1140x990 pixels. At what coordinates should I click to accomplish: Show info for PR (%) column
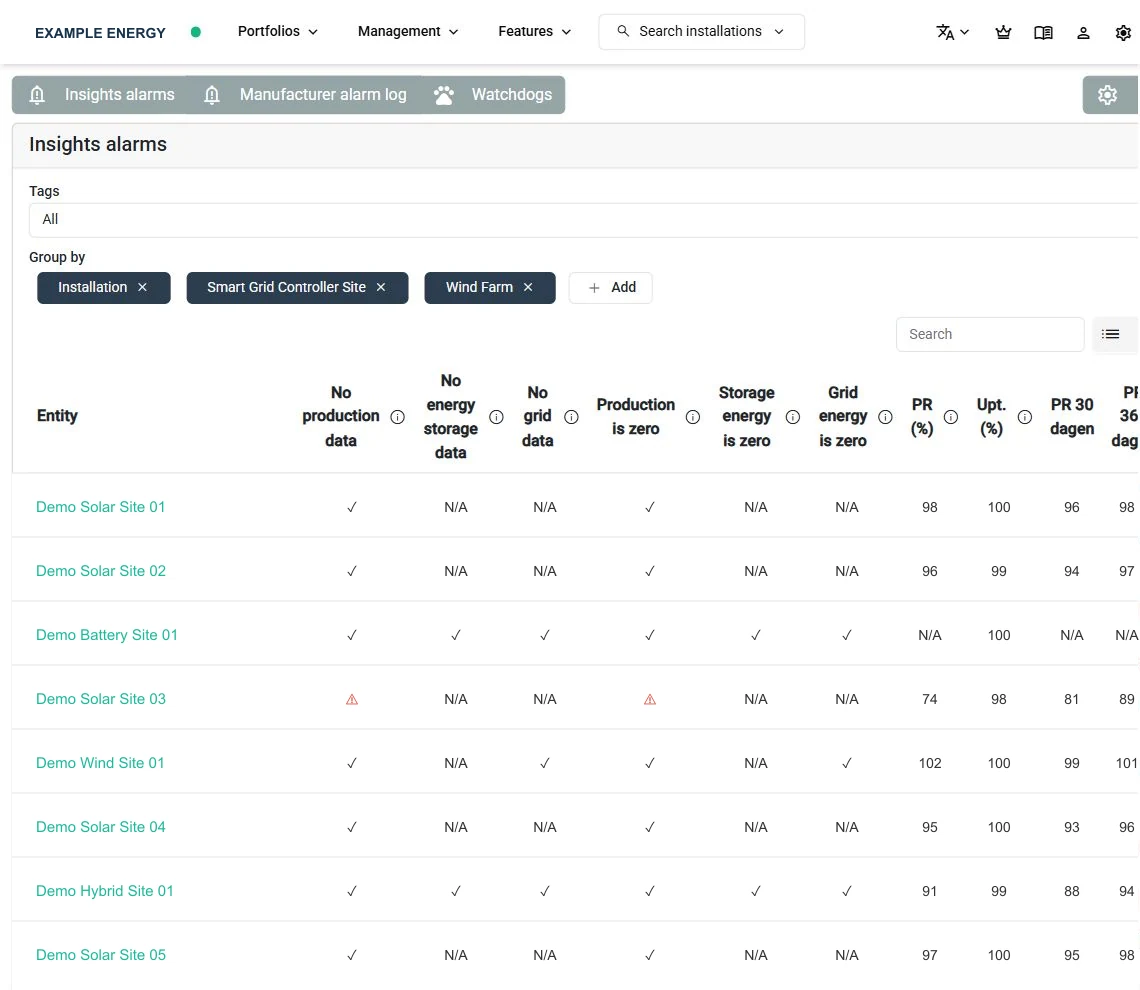click(x=951, y=416)
